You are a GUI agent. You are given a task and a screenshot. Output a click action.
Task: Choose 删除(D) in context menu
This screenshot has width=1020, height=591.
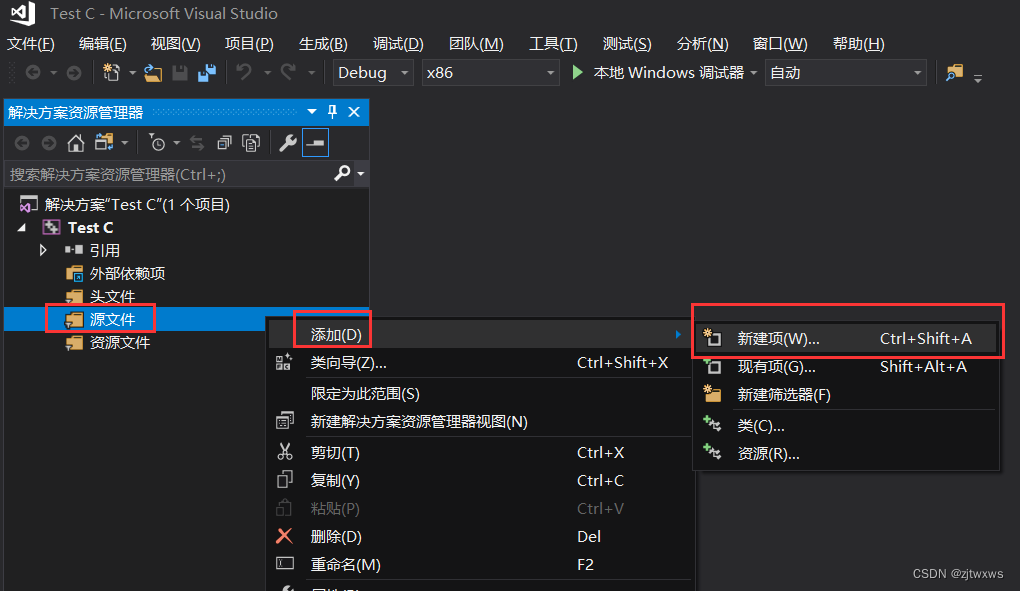click(480, 536)
